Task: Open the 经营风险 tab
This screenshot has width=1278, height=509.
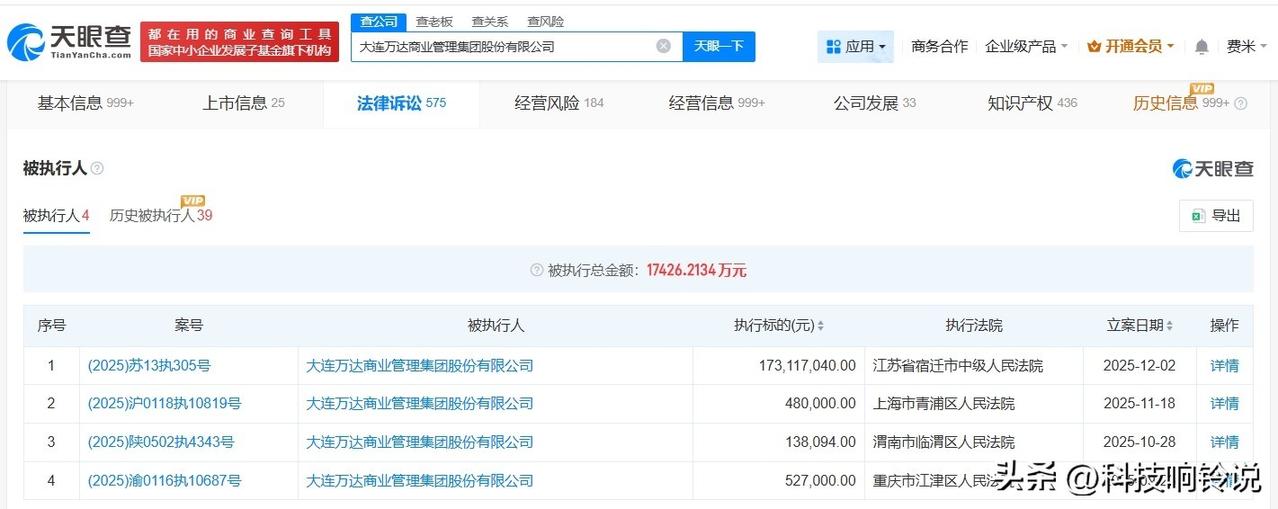Action: pos(559,103)
